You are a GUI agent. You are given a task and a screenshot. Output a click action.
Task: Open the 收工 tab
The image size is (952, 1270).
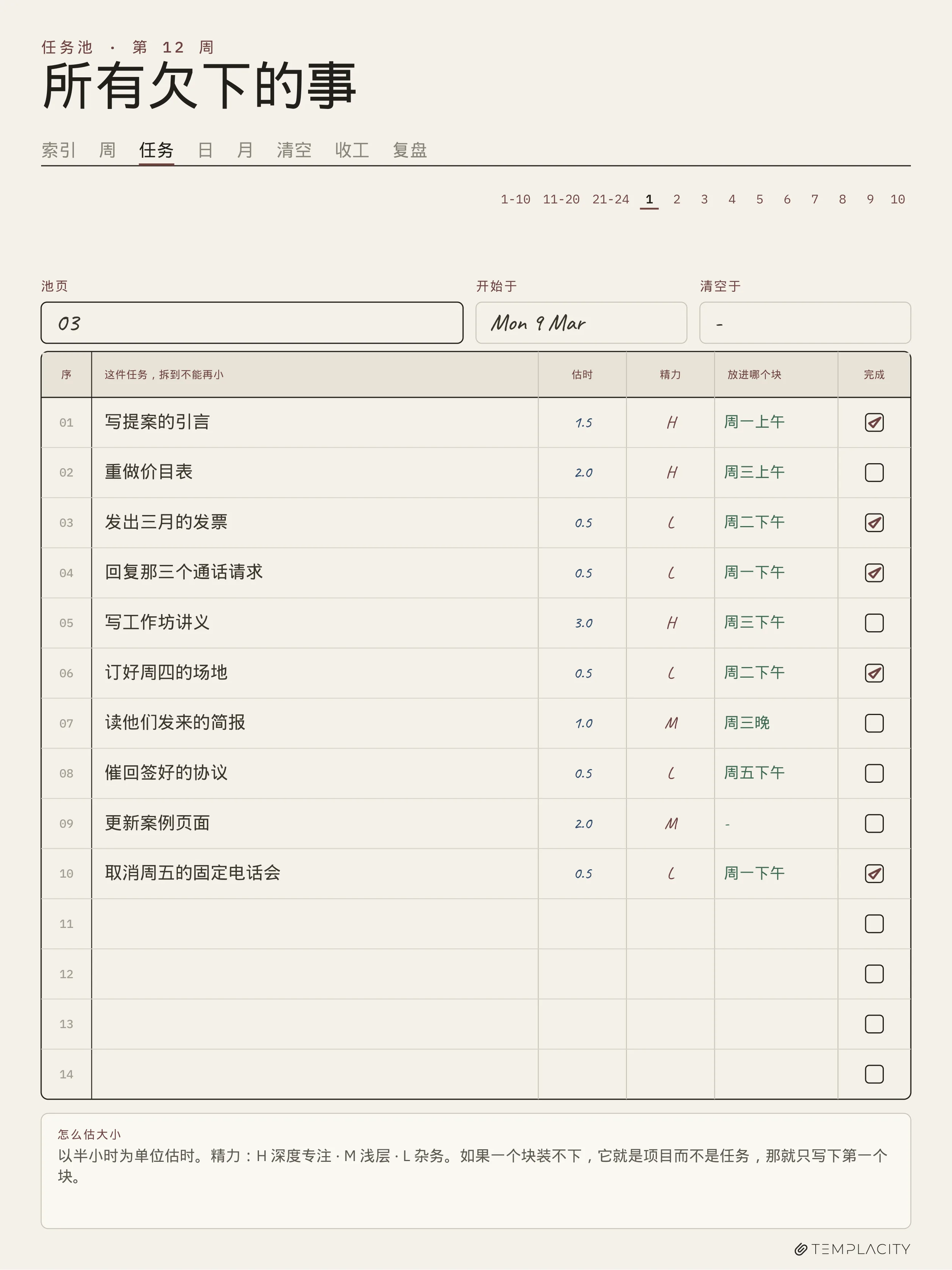352,150
